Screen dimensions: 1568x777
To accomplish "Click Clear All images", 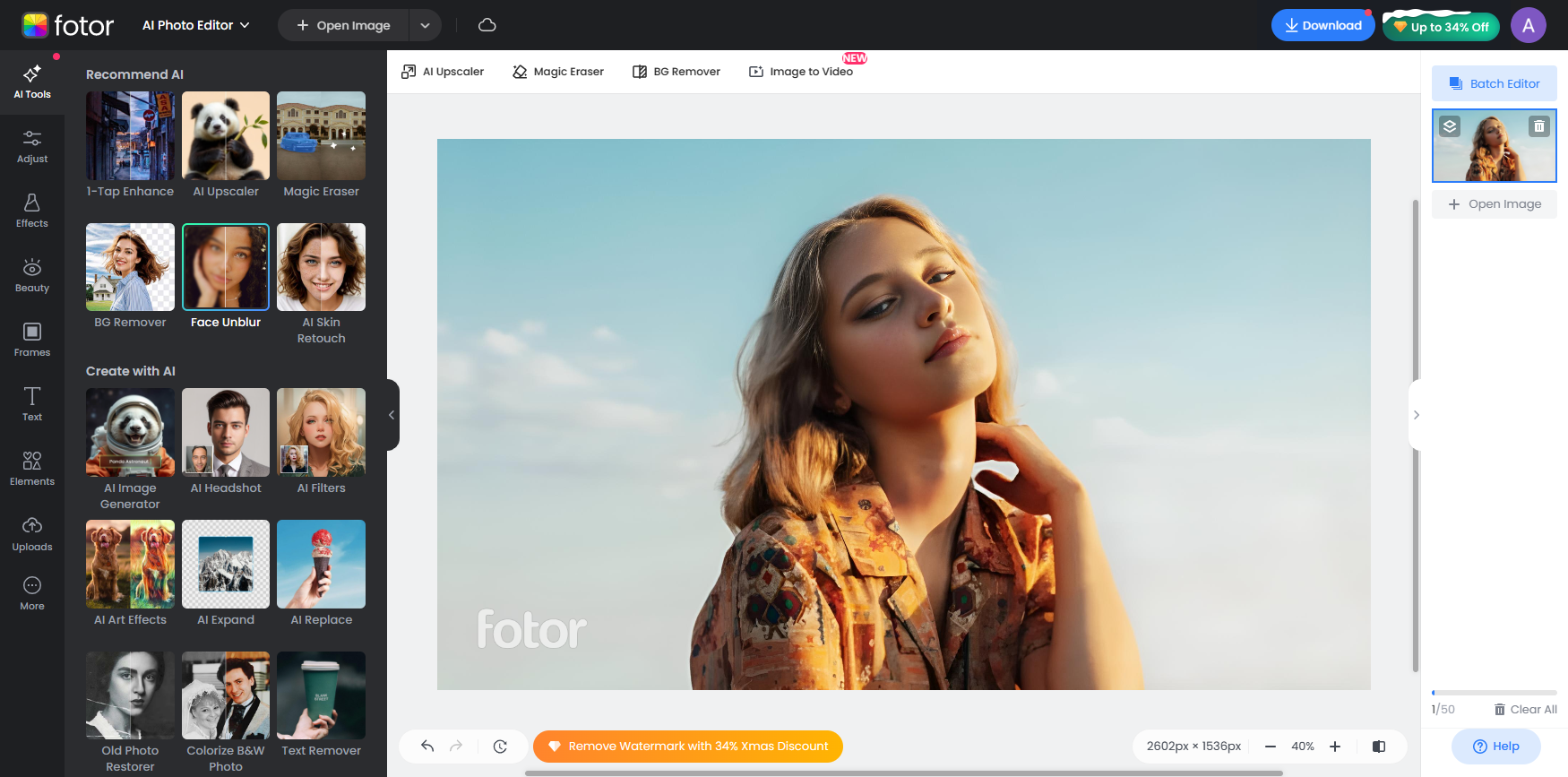I will (1526, 709).
